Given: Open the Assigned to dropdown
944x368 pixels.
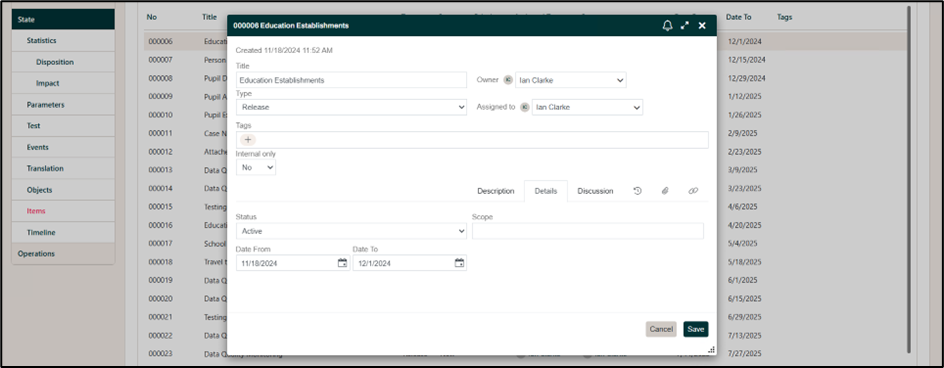Looking at the screenshot, I should coord(587,107).
